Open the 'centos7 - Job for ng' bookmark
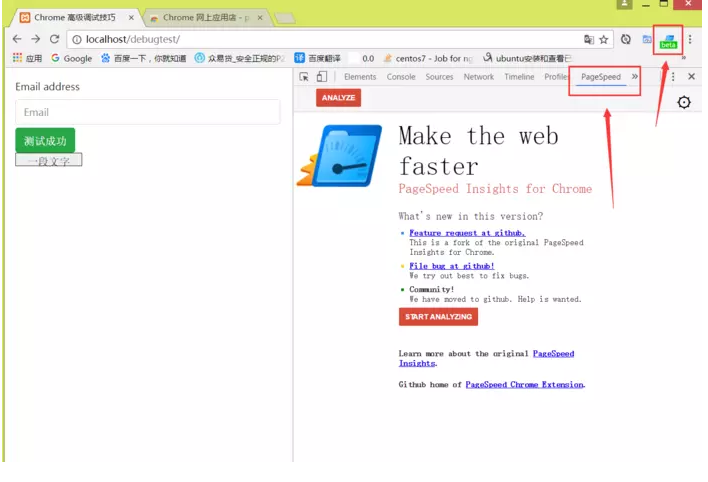The height and width of the screenshot is (482, 708). pyautogui.click(x=428, y=58)
